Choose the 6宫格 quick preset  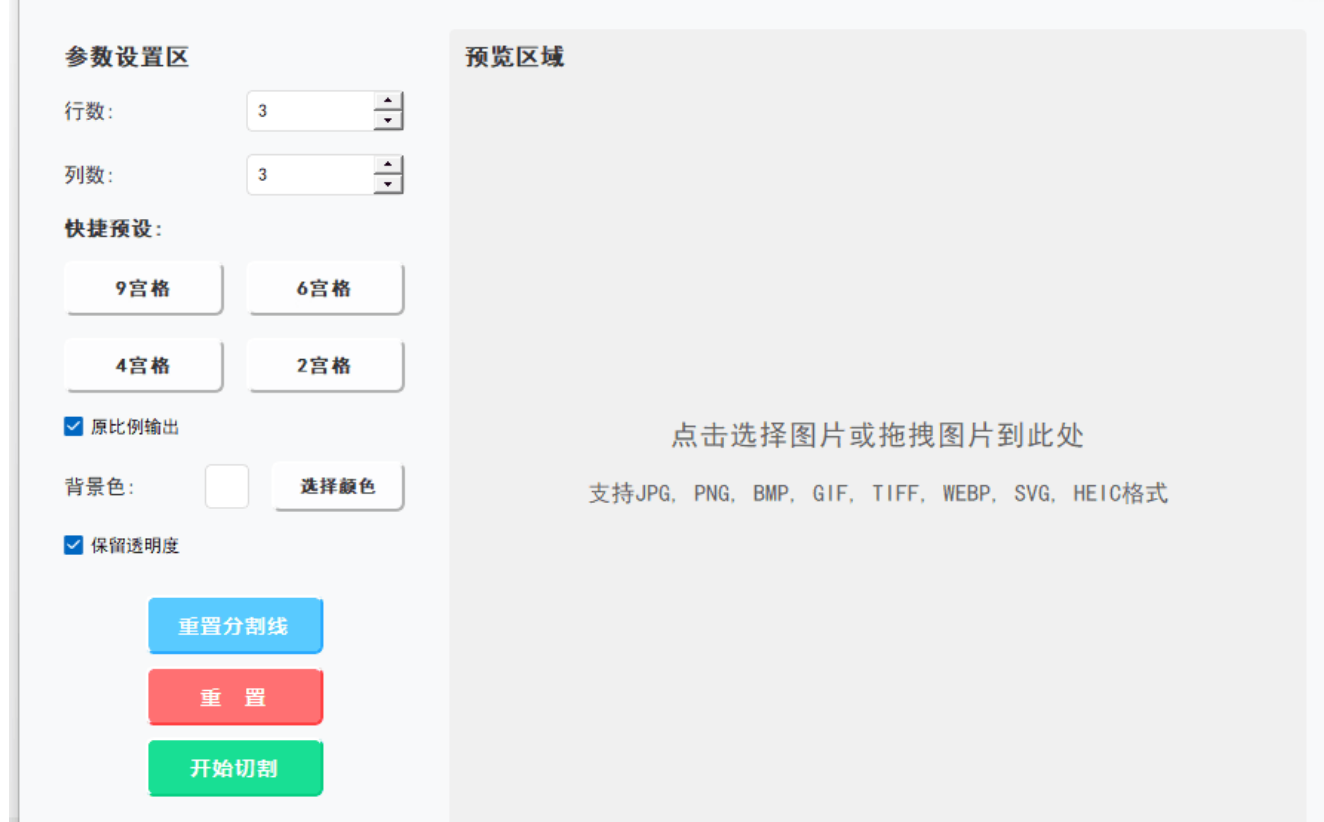coord(325,289)
